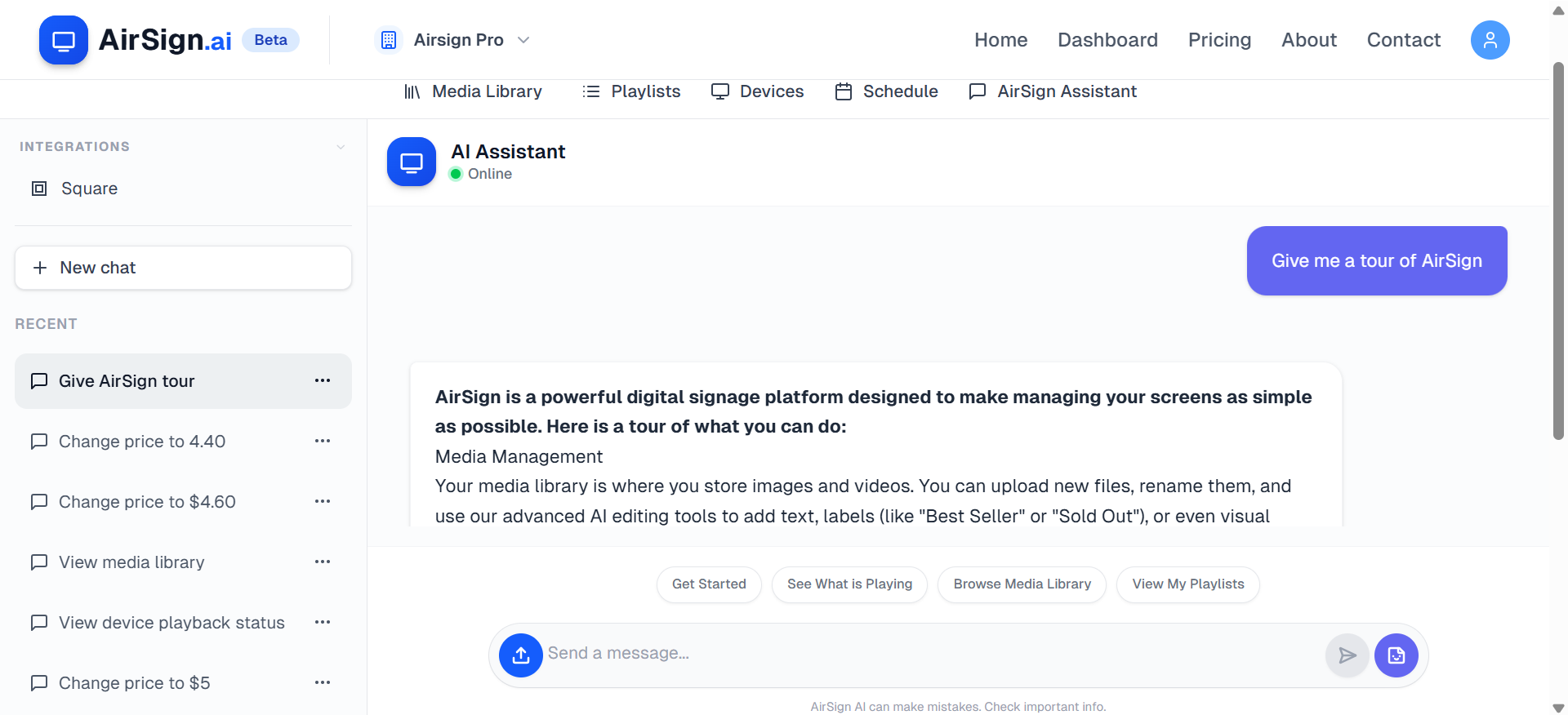The image size is (1568, 715).
Task: Open the Give AirSign tour chat
Action: click(183, 381)
